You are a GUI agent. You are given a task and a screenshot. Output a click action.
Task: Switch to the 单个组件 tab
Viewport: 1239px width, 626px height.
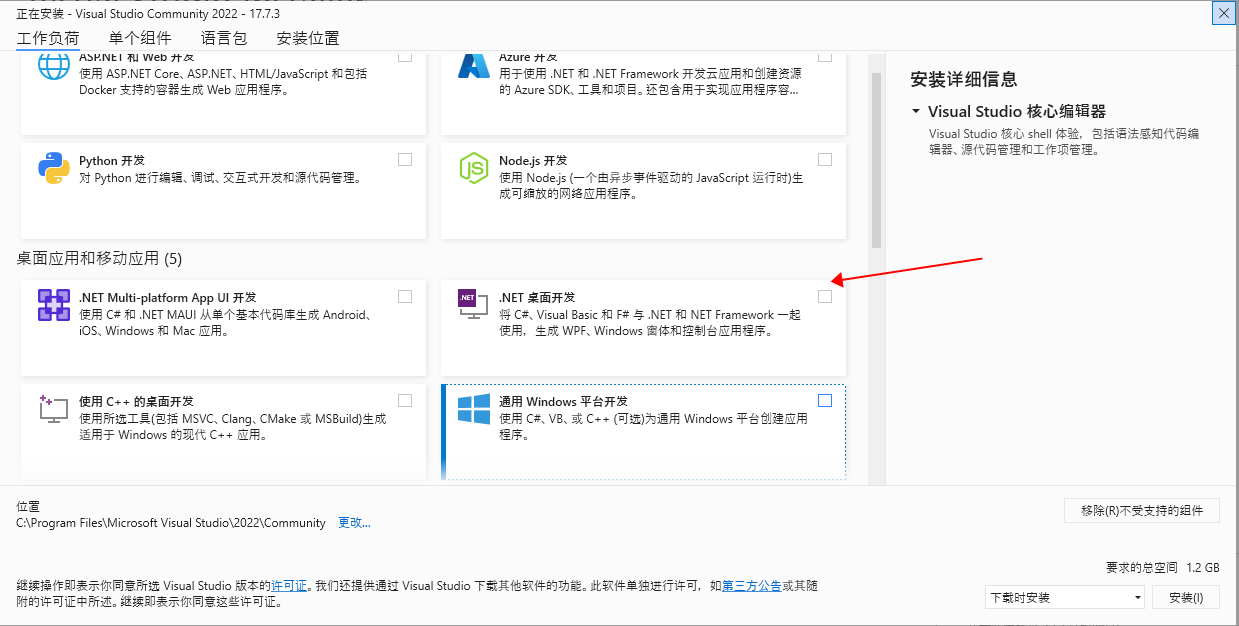click(x=140, y=39)
